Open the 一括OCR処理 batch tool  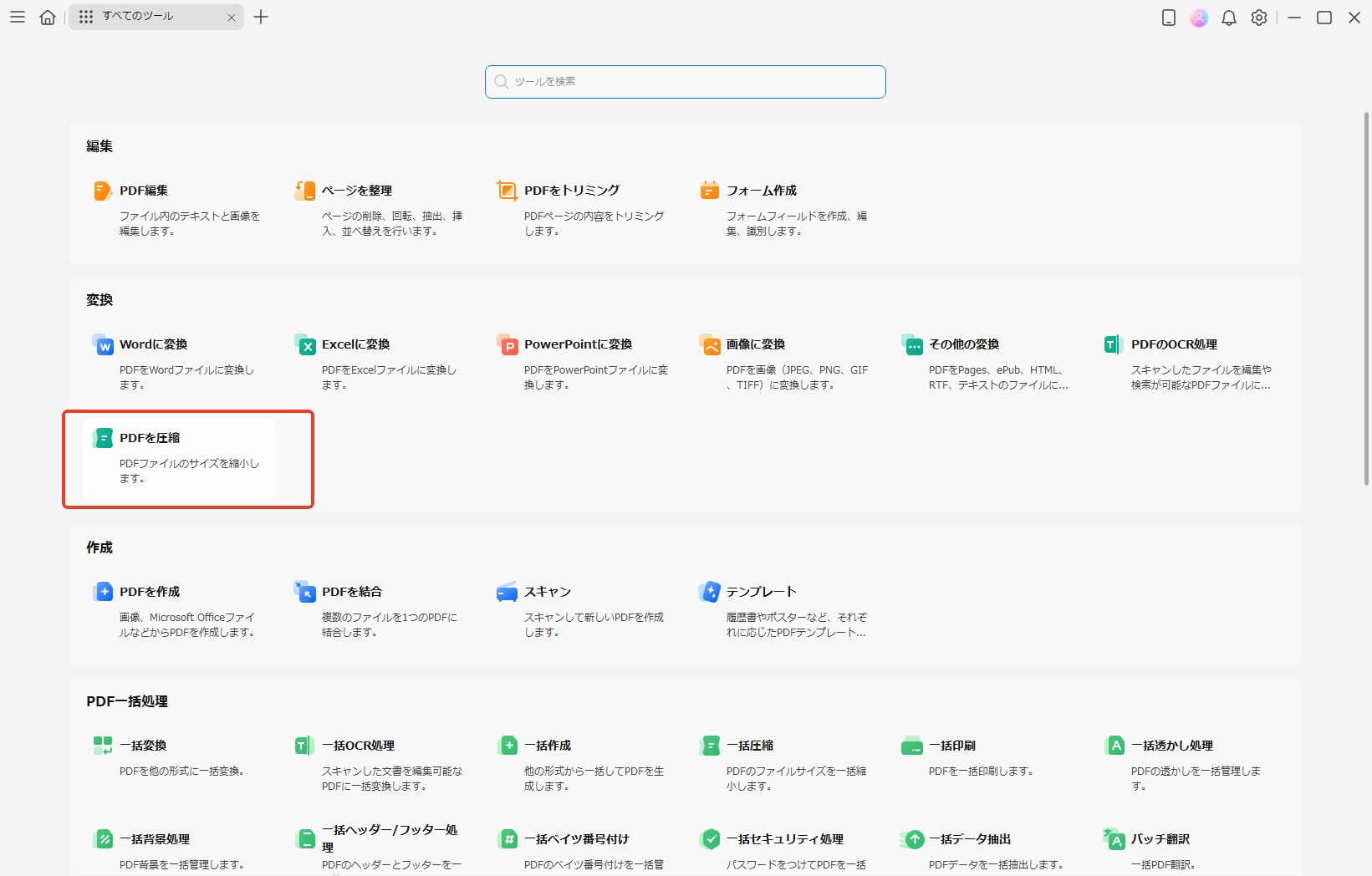tap(360, 745)
